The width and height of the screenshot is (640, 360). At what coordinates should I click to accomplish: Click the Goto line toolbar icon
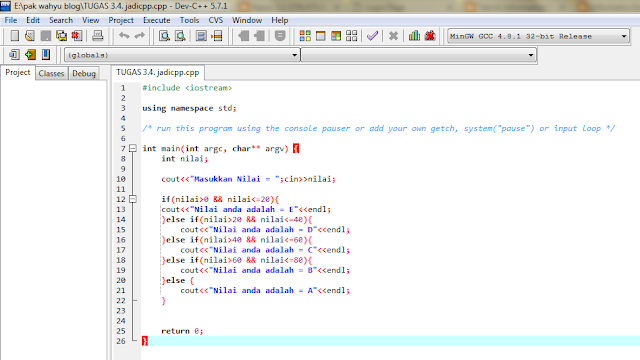(x=217, y=36)
